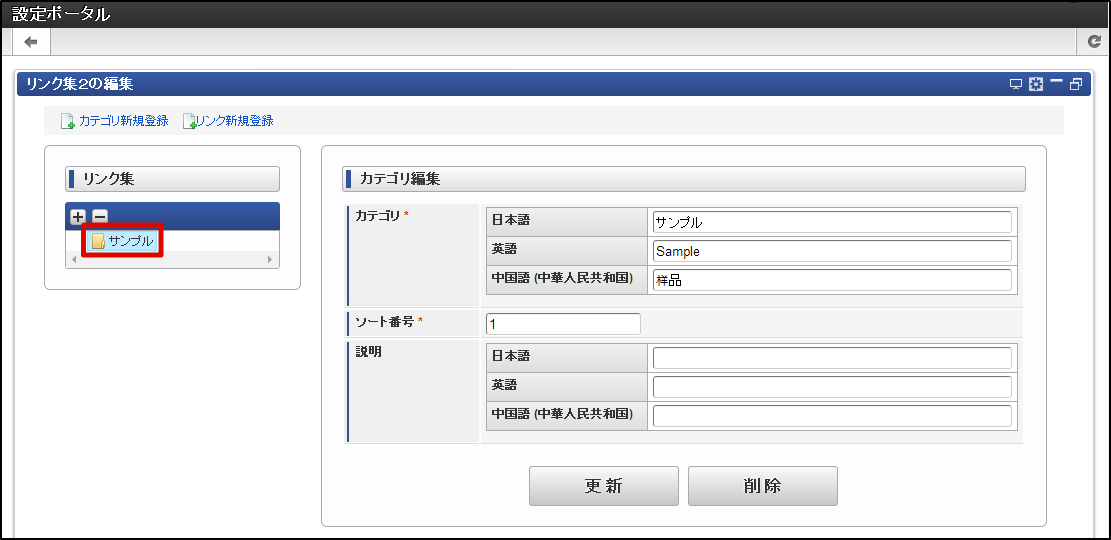Image resolution: width=1111 pixels, height=540 pixels.
Task: Click tree scrollbar left arrow
Action: point(75,260)
